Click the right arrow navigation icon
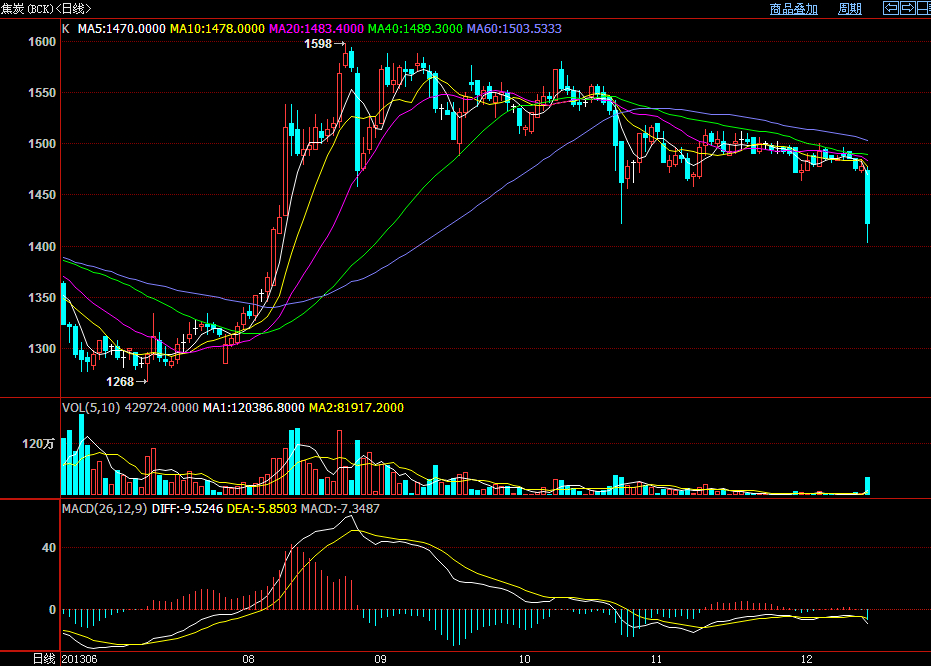The height and width of the screenshot is (666, 931). (x=908, y=8)
